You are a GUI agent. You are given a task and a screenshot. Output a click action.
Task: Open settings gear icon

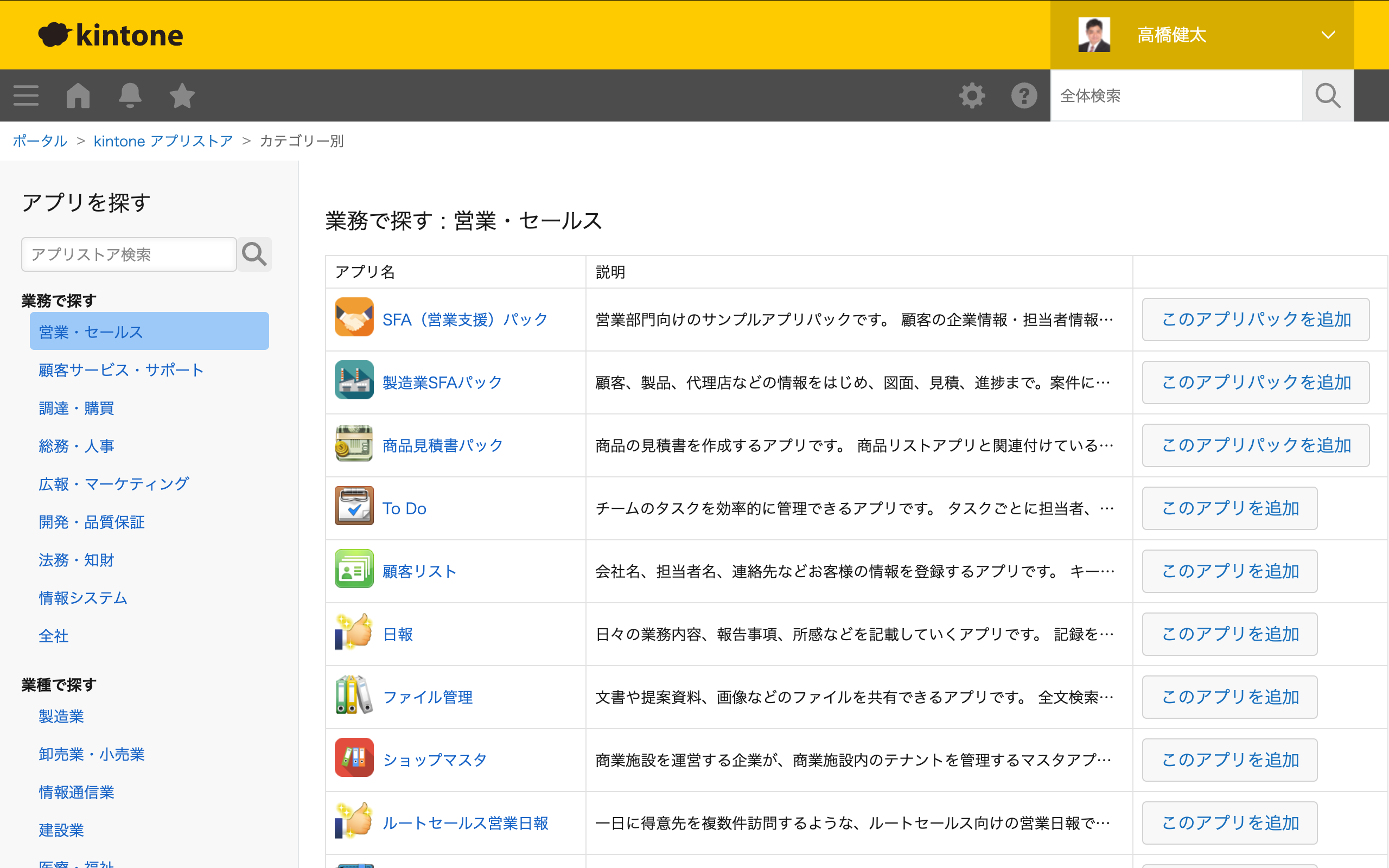(x=972, y=95)
